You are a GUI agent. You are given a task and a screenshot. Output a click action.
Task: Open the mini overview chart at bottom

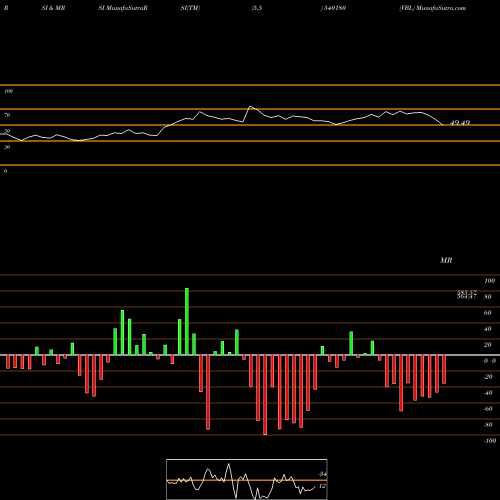(x=247, y=479)
